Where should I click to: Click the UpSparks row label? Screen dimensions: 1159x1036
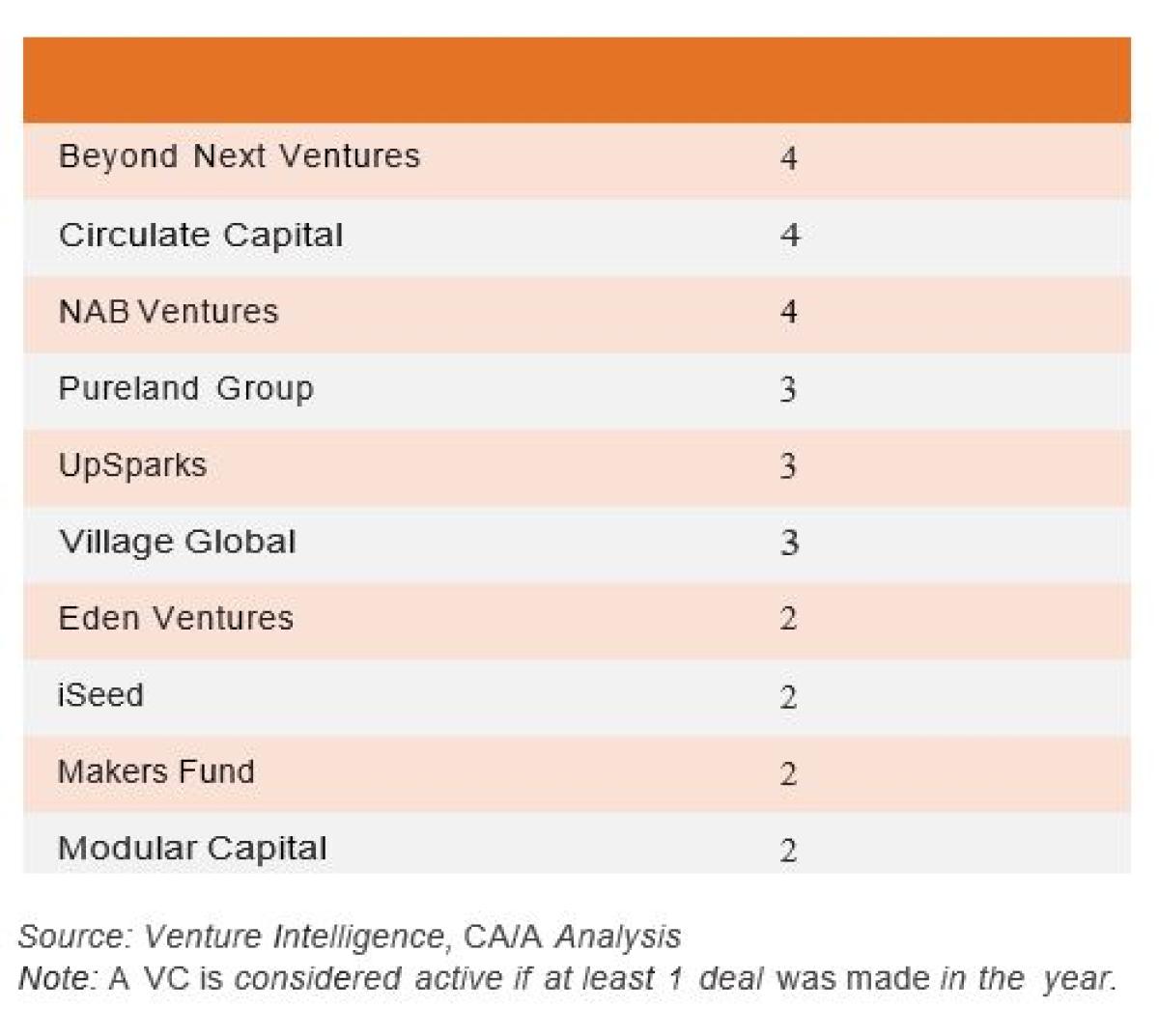132,464
